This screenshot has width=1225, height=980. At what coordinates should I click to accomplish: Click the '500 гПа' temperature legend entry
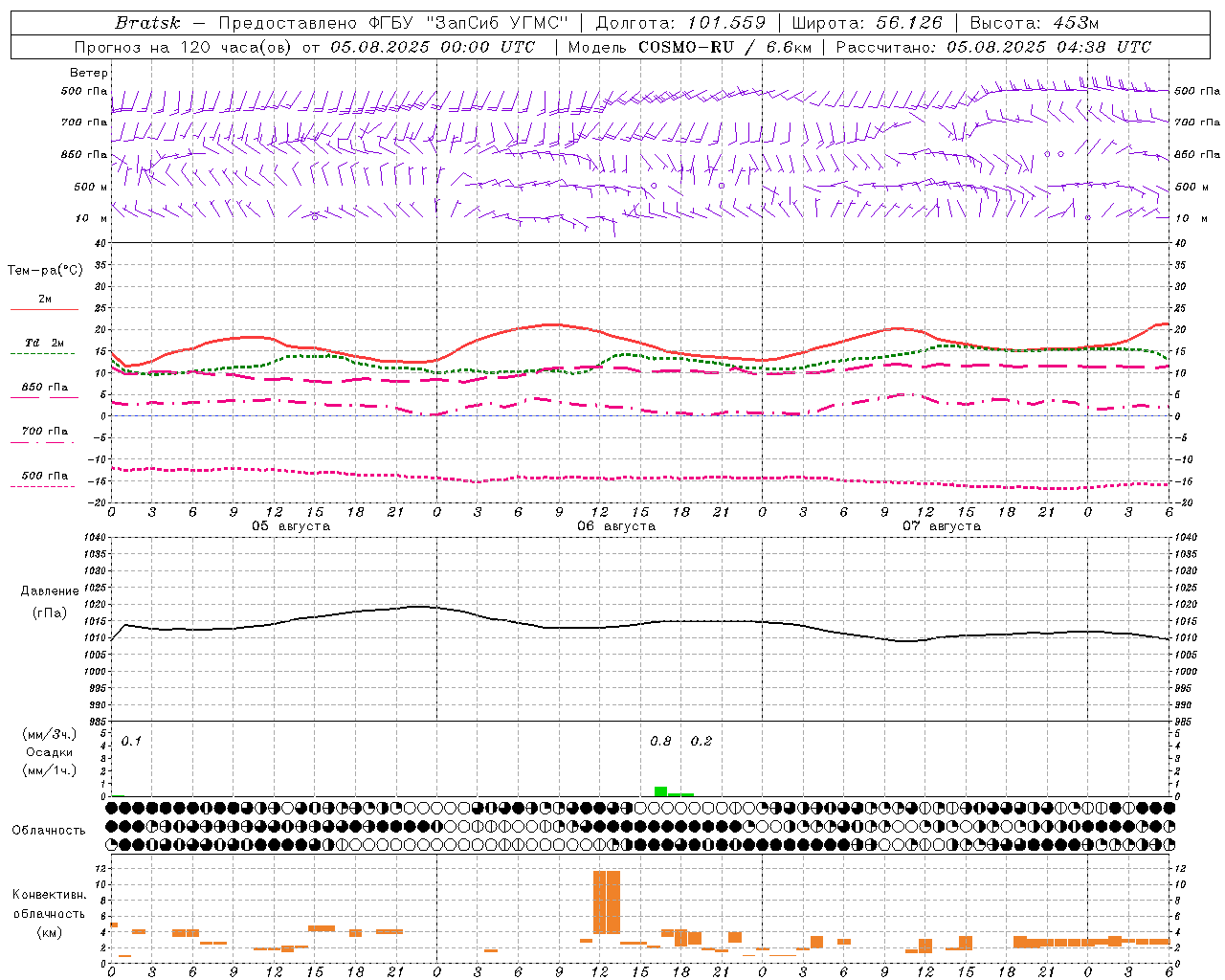click(x=45, y=476)
